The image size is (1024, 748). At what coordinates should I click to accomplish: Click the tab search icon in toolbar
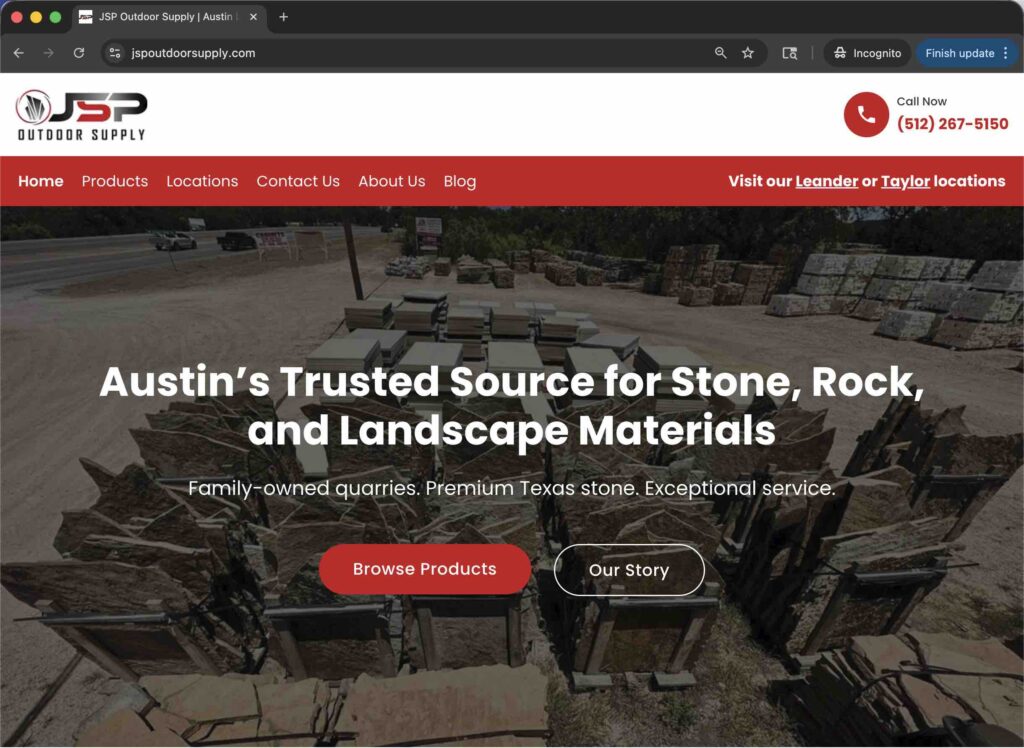pos(790,53)
